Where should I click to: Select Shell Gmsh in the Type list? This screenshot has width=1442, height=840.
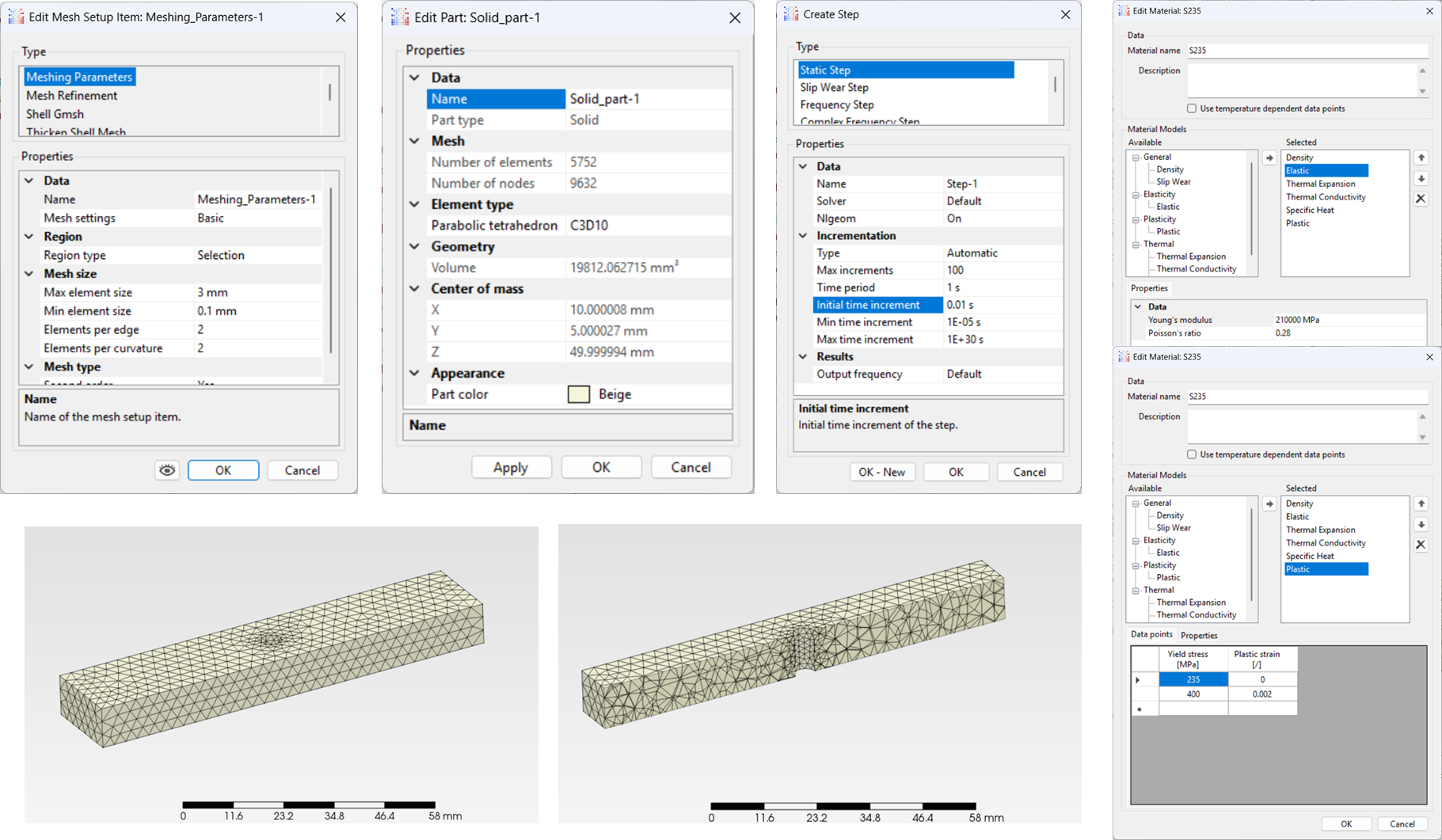click(55, 115)
